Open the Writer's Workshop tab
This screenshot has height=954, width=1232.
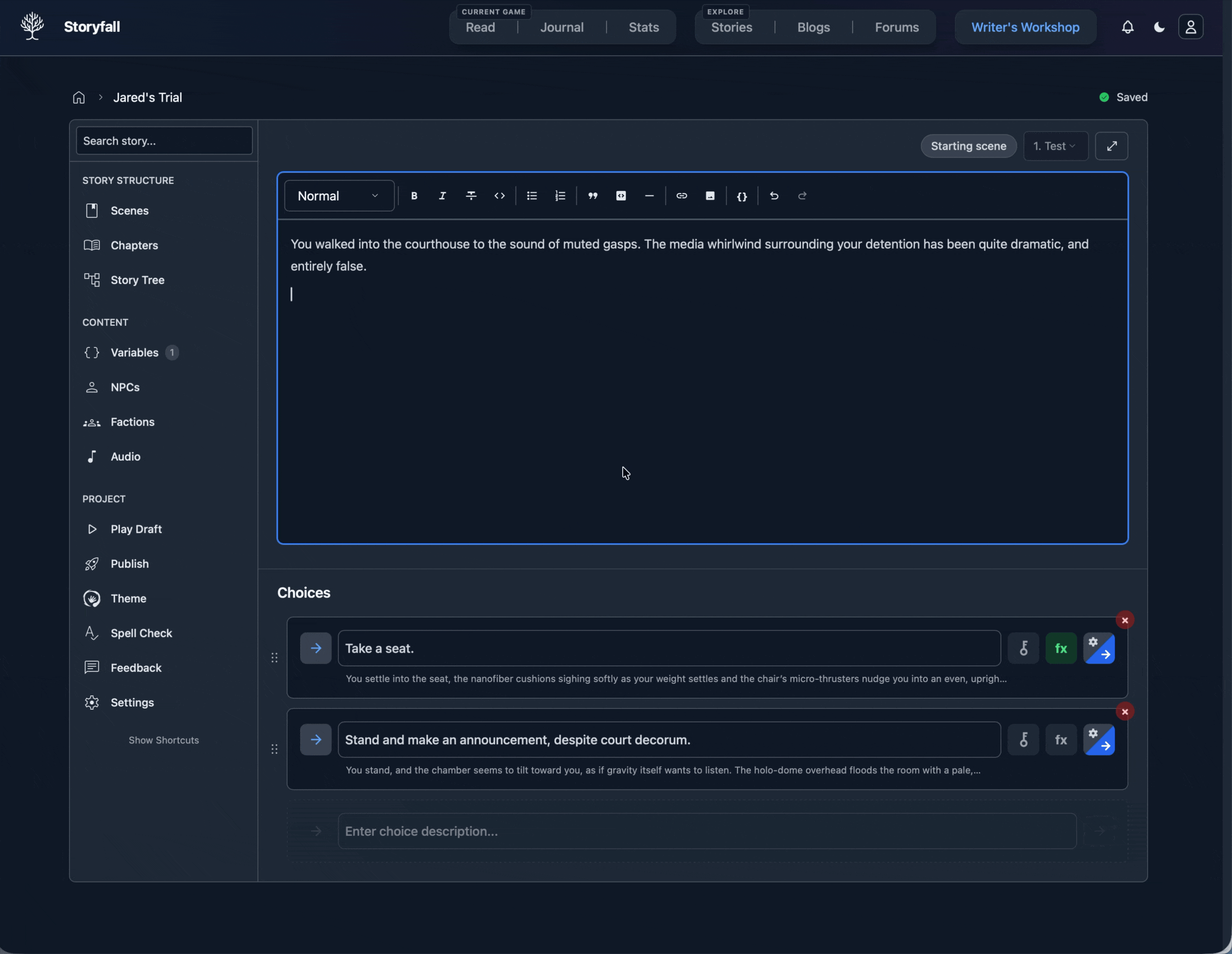(x=1025, y=27)
